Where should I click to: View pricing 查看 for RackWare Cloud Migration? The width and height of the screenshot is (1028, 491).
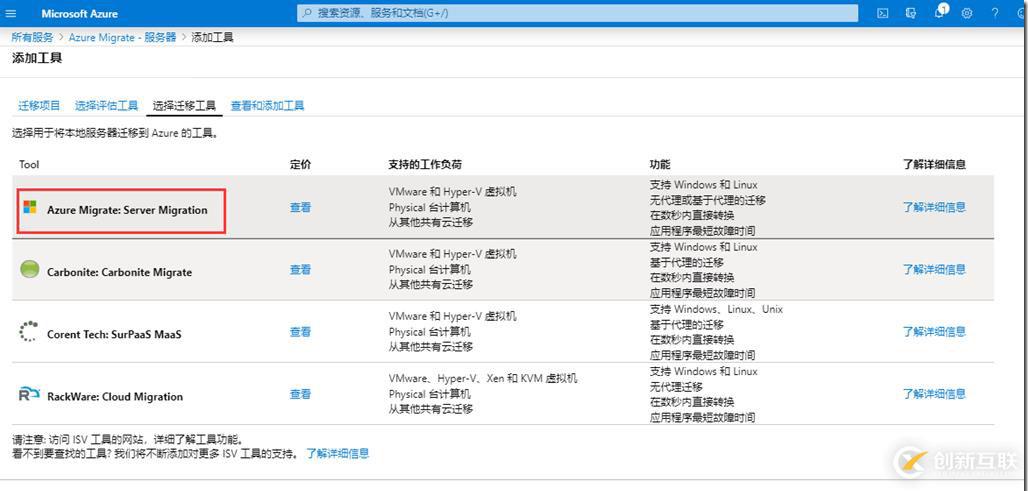pos(300,394)
